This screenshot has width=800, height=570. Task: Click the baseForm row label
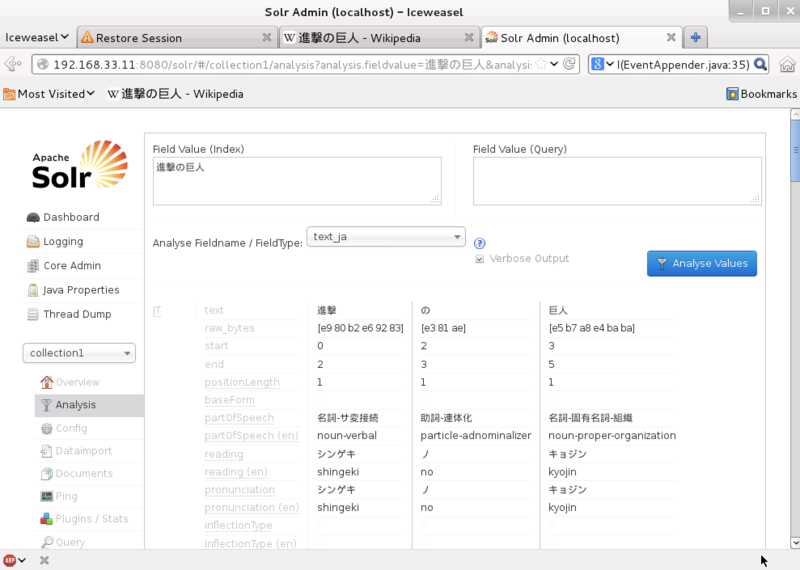[x=230, y=400]
